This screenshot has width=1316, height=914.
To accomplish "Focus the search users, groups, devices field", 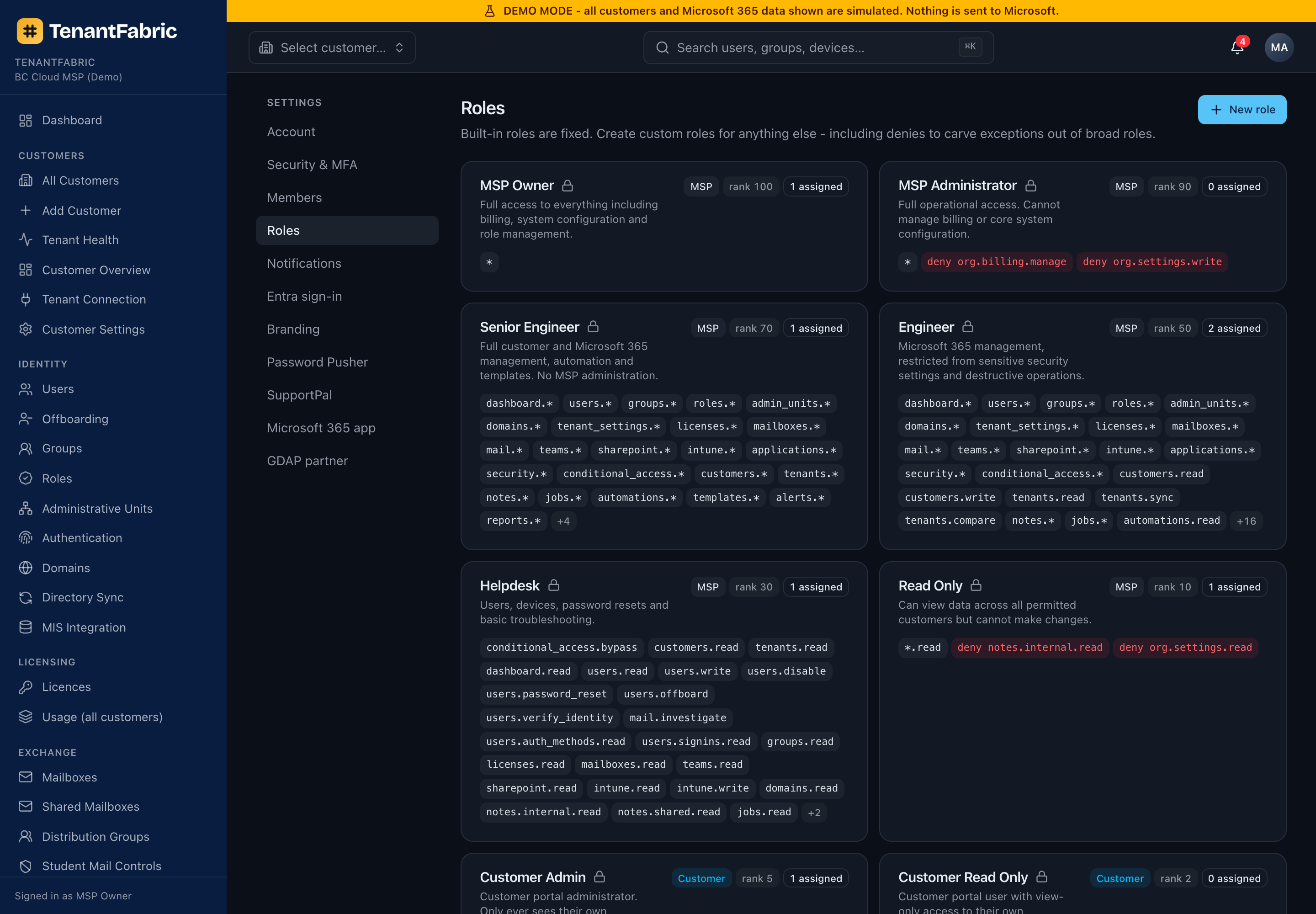I will [818, 48].
